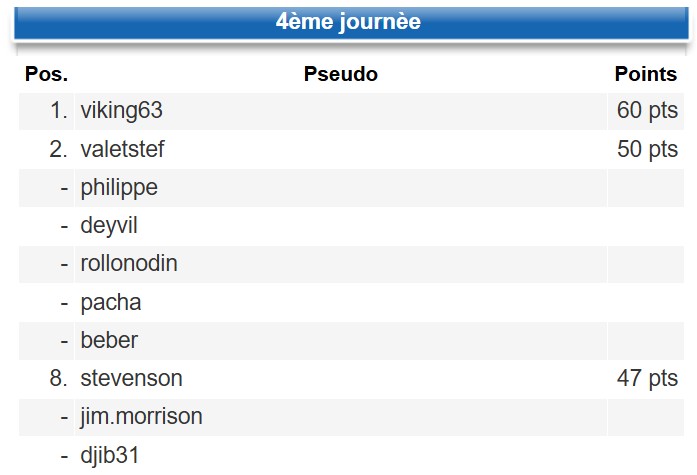Open player djib31
697x475 pixels.
[x=110, y=455]
